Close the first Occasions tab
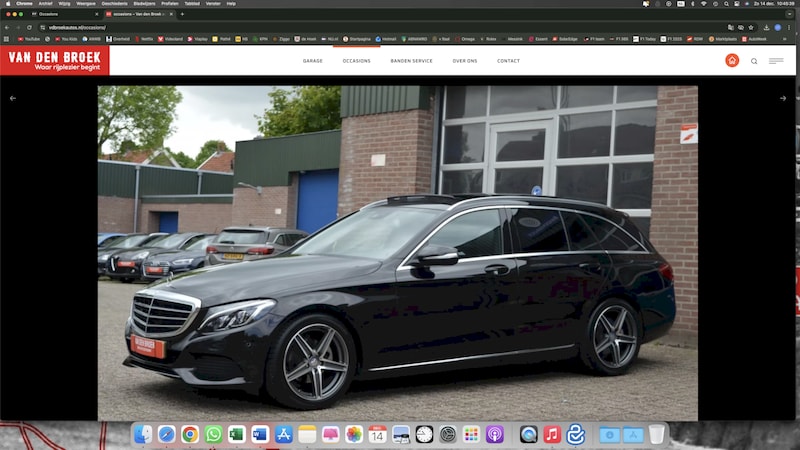This screenshot has width=800, height=450. (x=96, y=14)
